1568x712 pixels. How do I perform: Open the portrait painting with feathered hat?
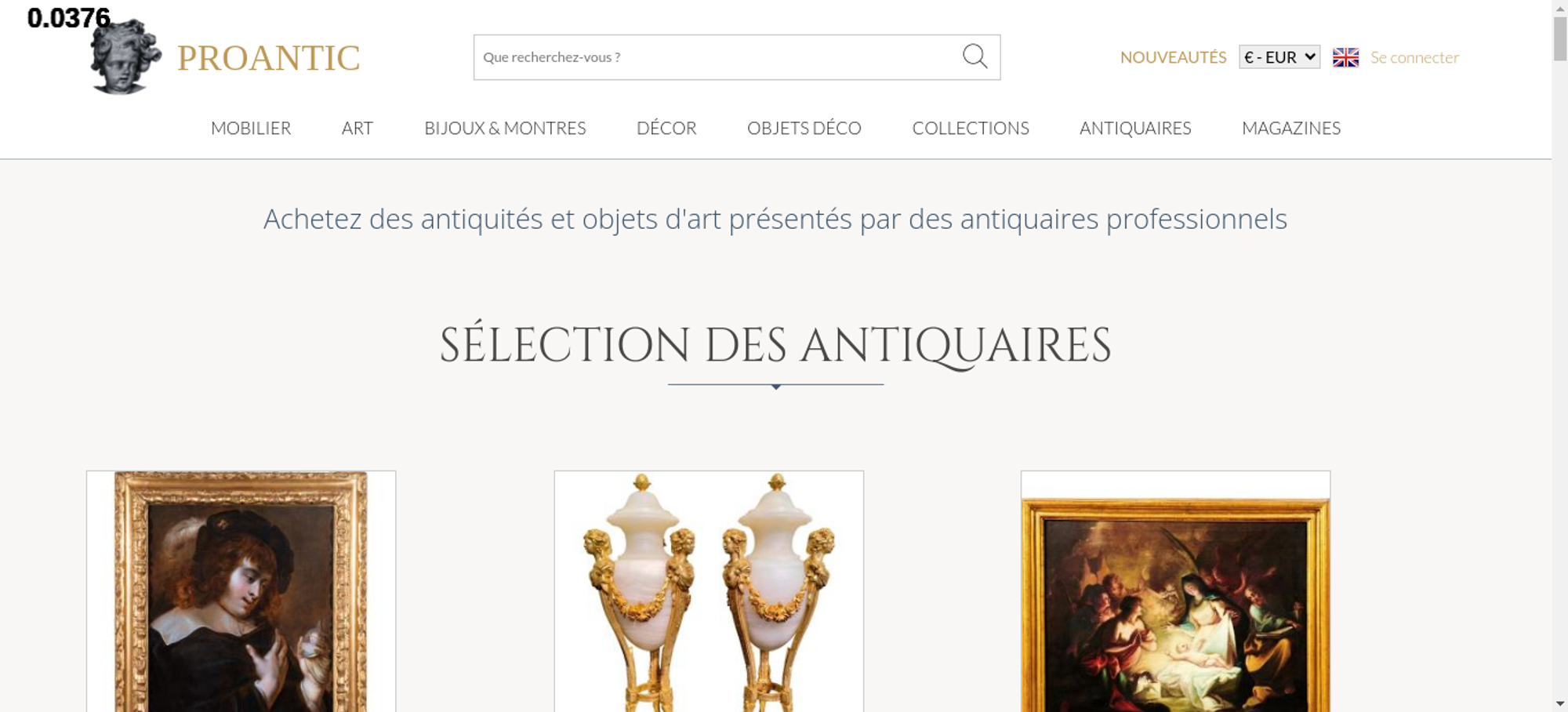pyautogui.click(x=241, y=591)
